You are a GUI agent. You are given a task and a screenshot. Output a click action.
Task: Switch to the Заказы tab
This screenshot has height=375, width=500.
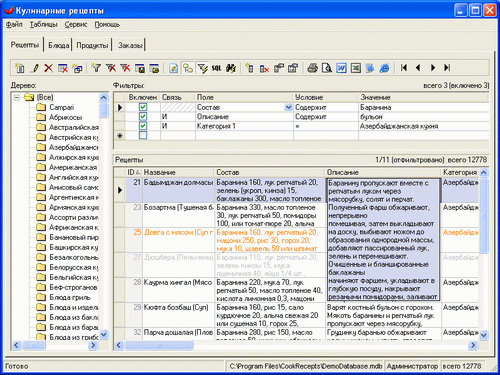point(130,45)
